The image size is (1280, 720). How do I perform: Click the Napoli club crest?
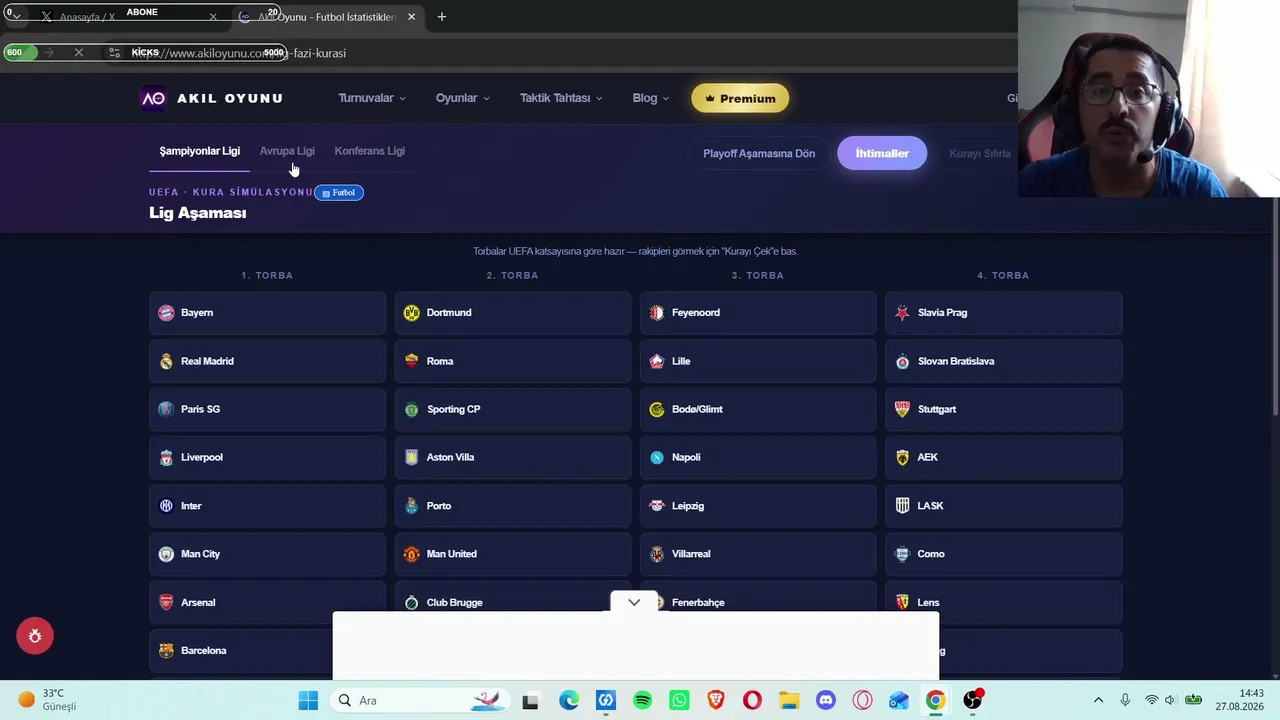[x=656, y=457]
